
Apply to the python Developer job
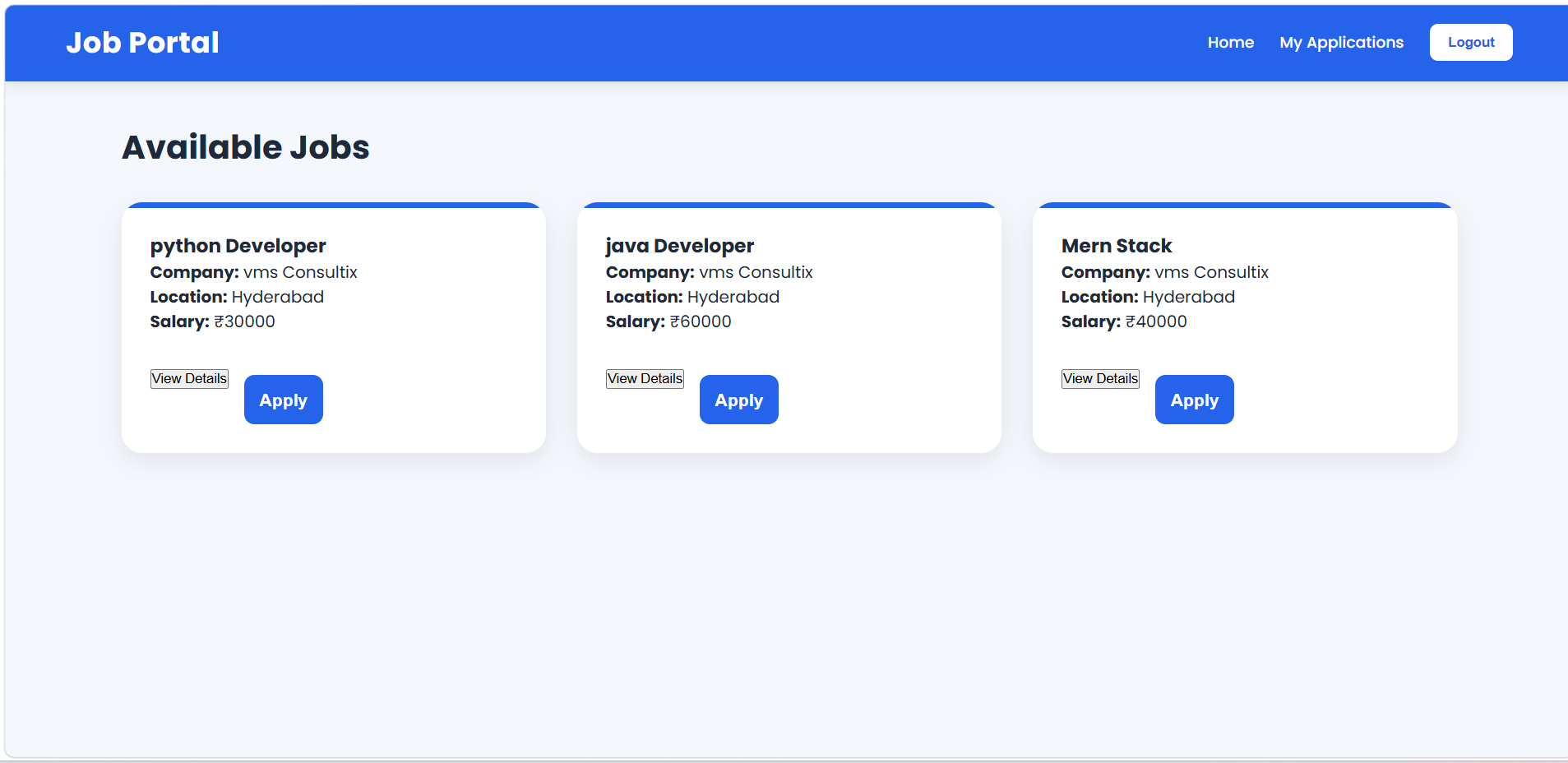pos(284,400)
